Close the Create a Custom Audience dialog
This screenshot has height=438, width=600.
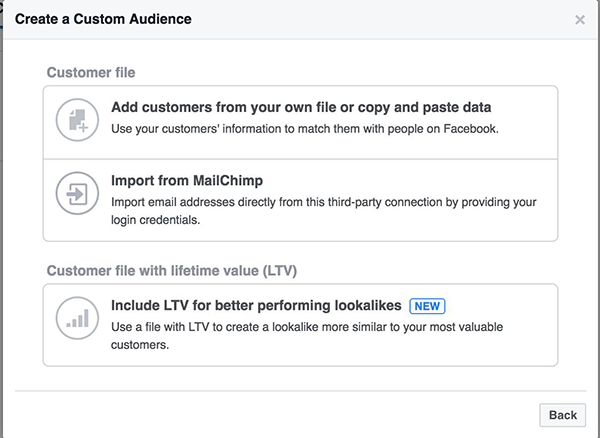pos(580,20)
